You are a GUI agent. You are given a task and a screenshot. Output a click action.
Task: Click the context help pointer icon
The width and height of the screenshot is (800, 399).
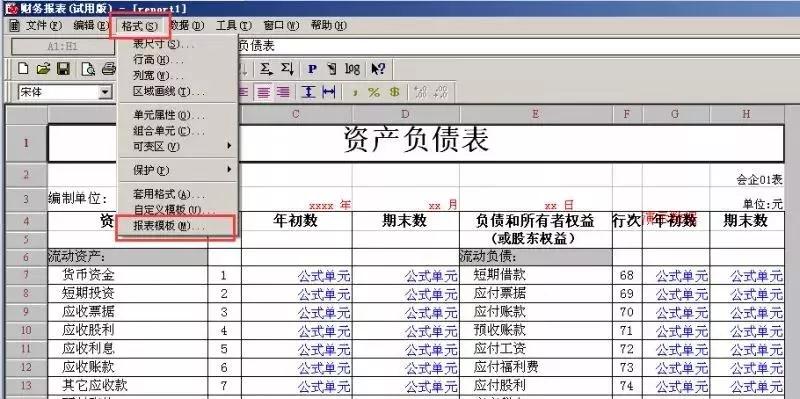378,69
